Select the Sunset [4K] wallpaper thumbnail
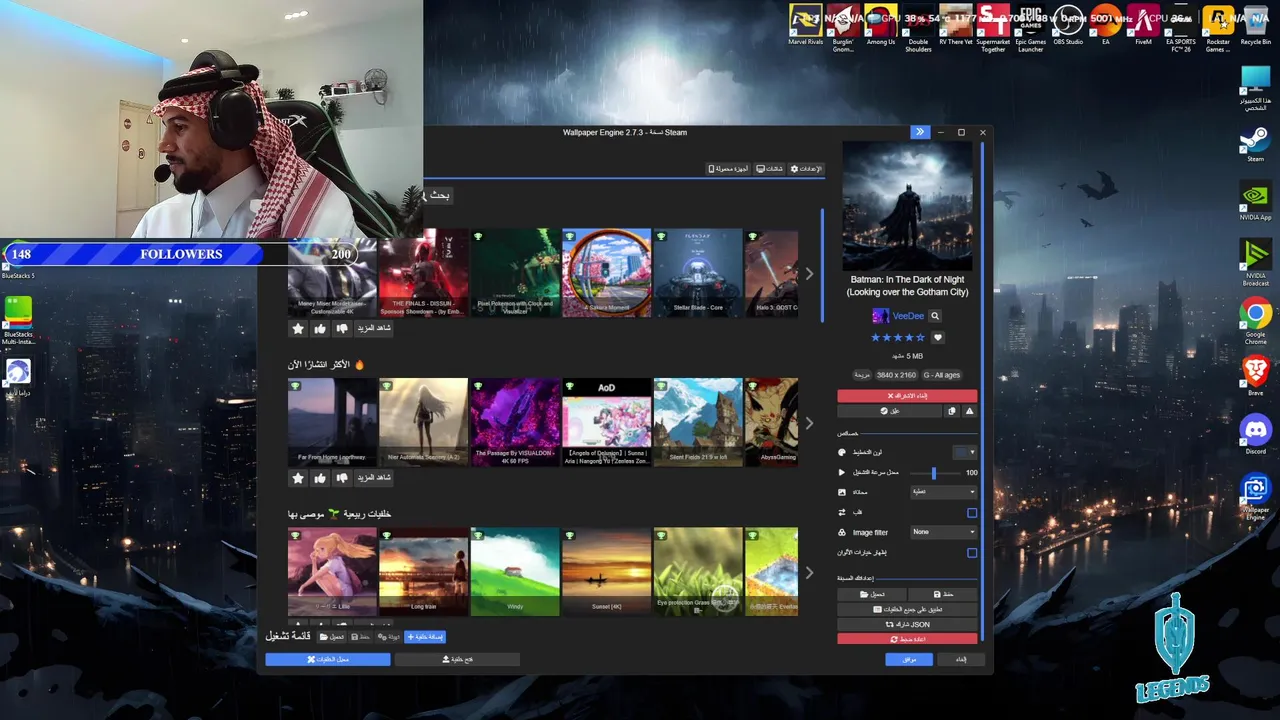1280x720 pixels. [607, 572]
